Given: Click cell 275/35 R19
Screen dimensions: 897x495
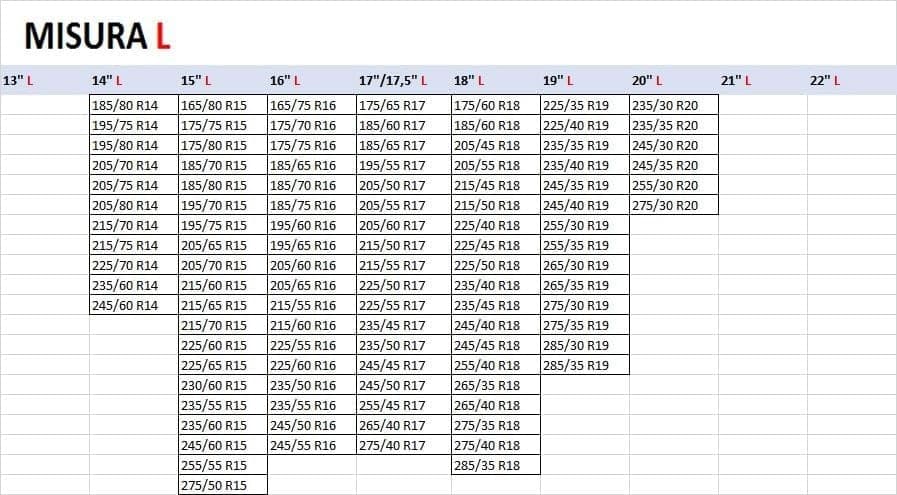Looking at the screenshot, I should pyautogui.click(x=585, y=325).
